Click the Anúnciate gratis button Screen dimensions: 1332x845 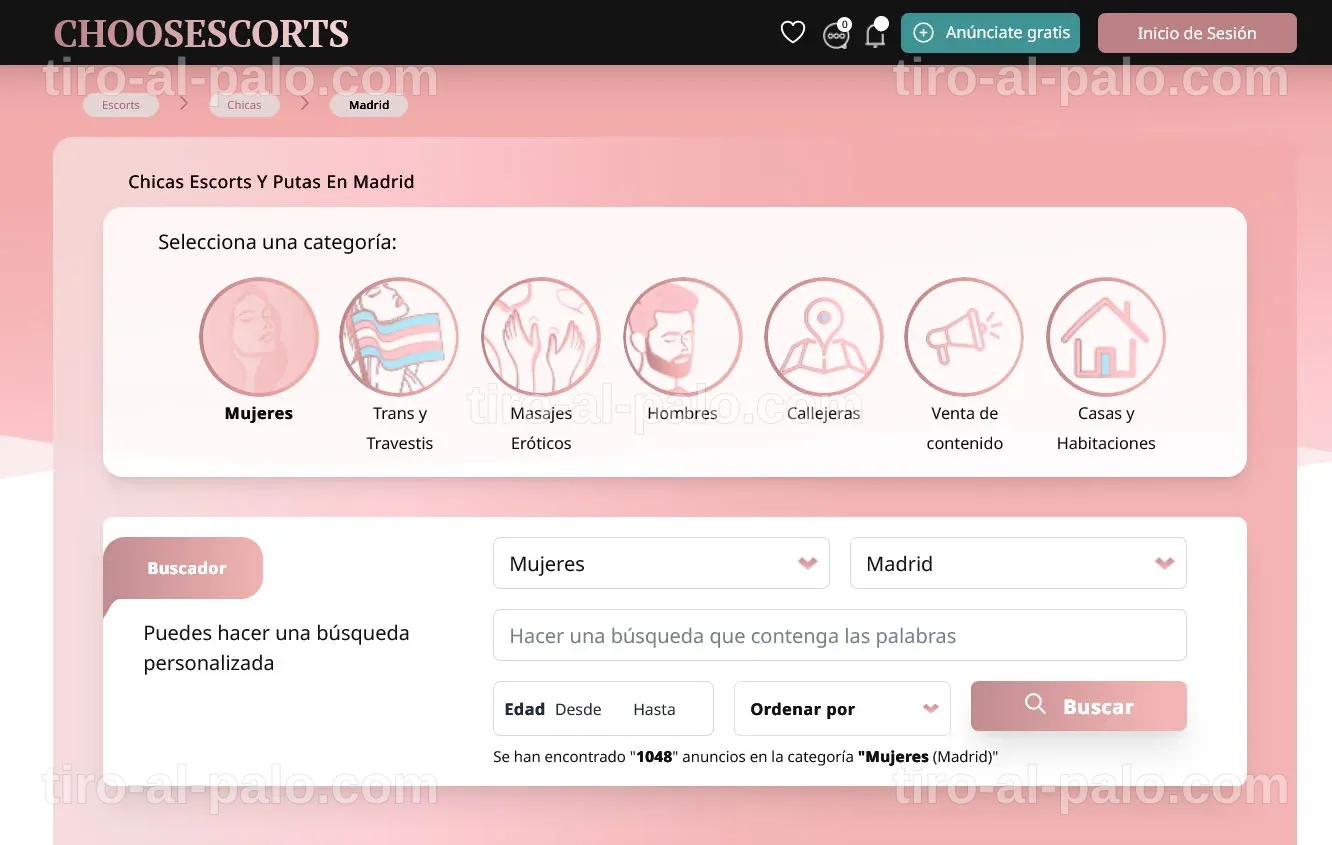(990, 33)
